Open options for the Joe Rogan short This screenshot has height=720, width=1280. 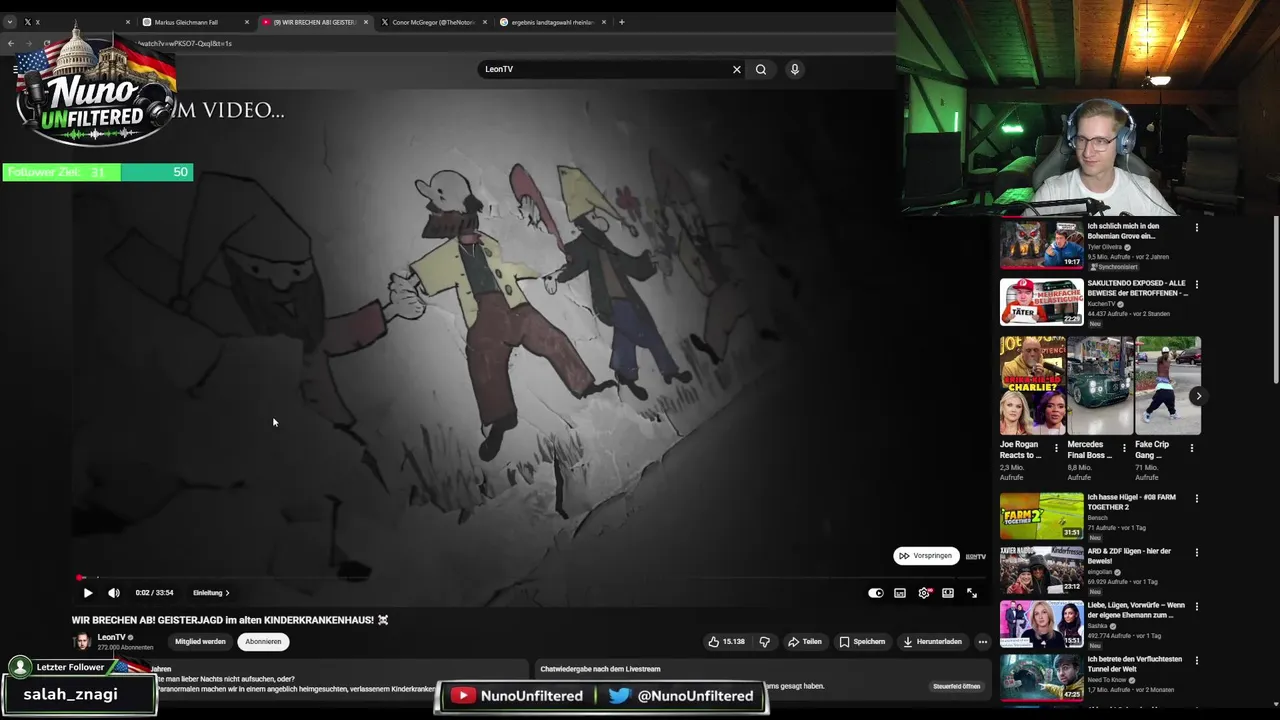1056,448
